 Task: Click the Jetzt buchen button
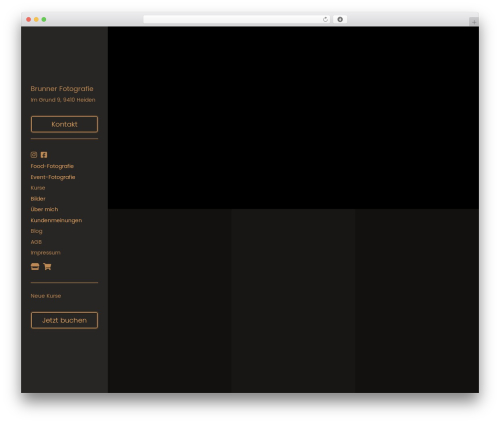pos(64,320)
